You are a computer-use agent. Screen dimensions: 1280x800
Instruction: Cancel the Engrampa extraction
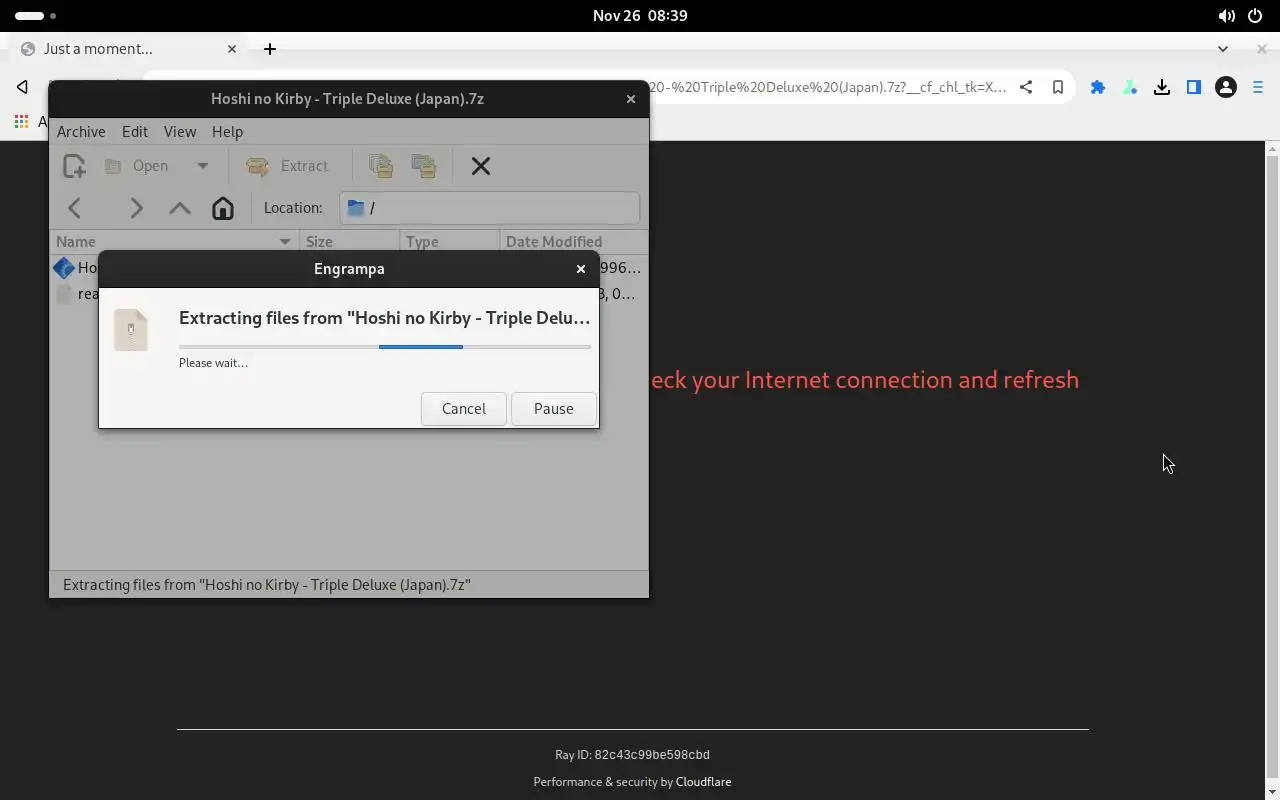pyautogui.click(x=464, y=408)
